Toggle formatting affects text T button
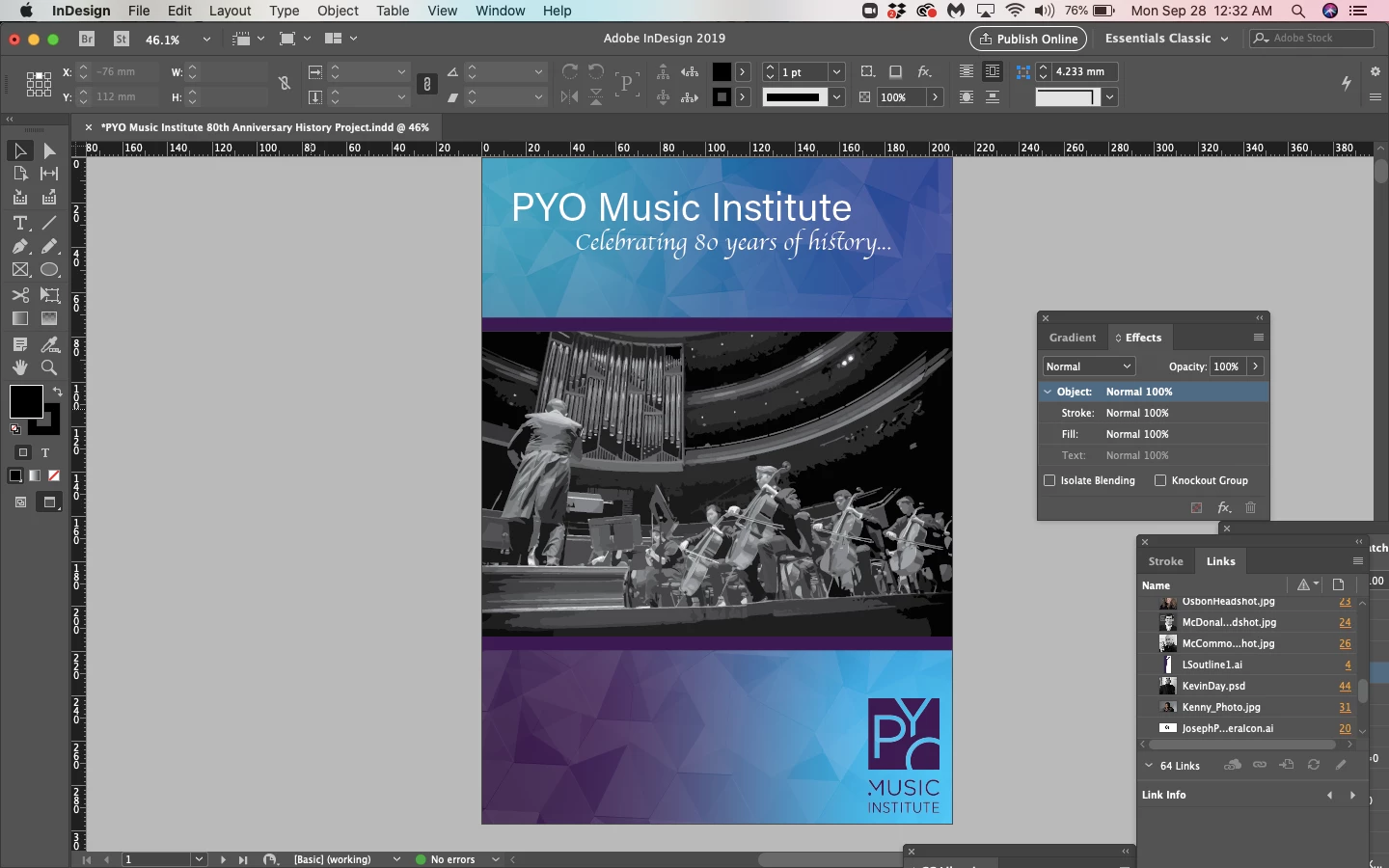This screenshot has width=1389, height=868. click(45, 452)
